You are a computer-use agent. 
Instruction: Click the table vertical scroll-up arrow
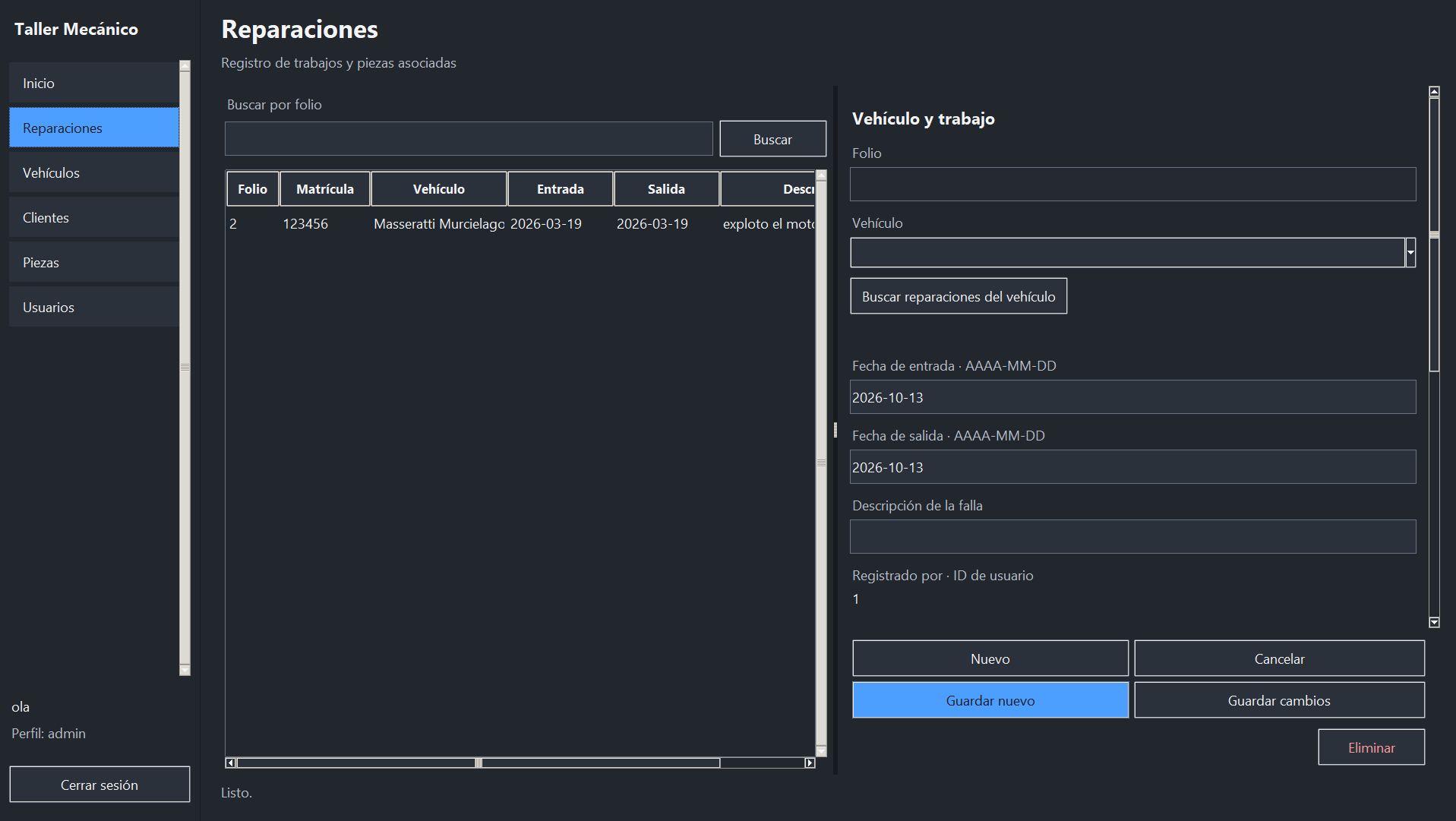pyautogui.click(x=821, y=175)
